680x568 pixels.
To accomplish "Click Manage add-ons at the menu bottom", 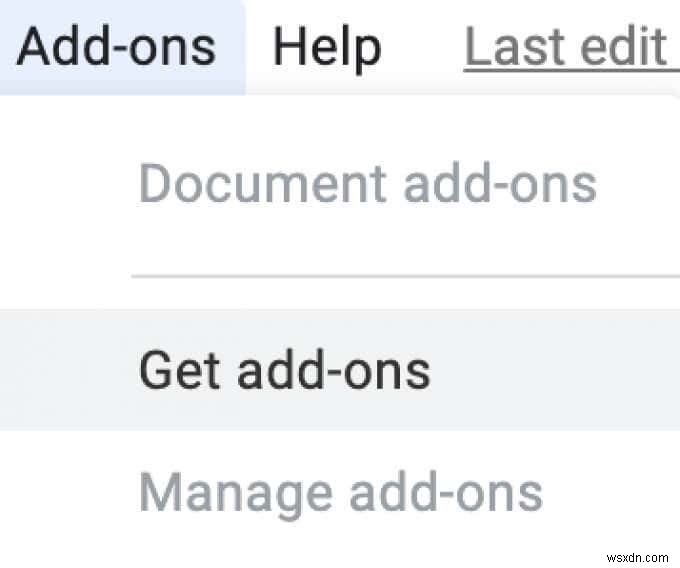I will (x=341, y=491).
